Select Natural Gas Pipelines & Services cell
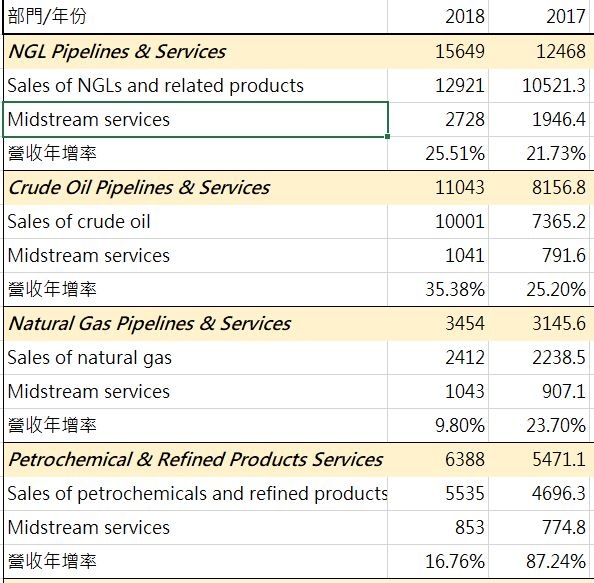 click(195, 324)
